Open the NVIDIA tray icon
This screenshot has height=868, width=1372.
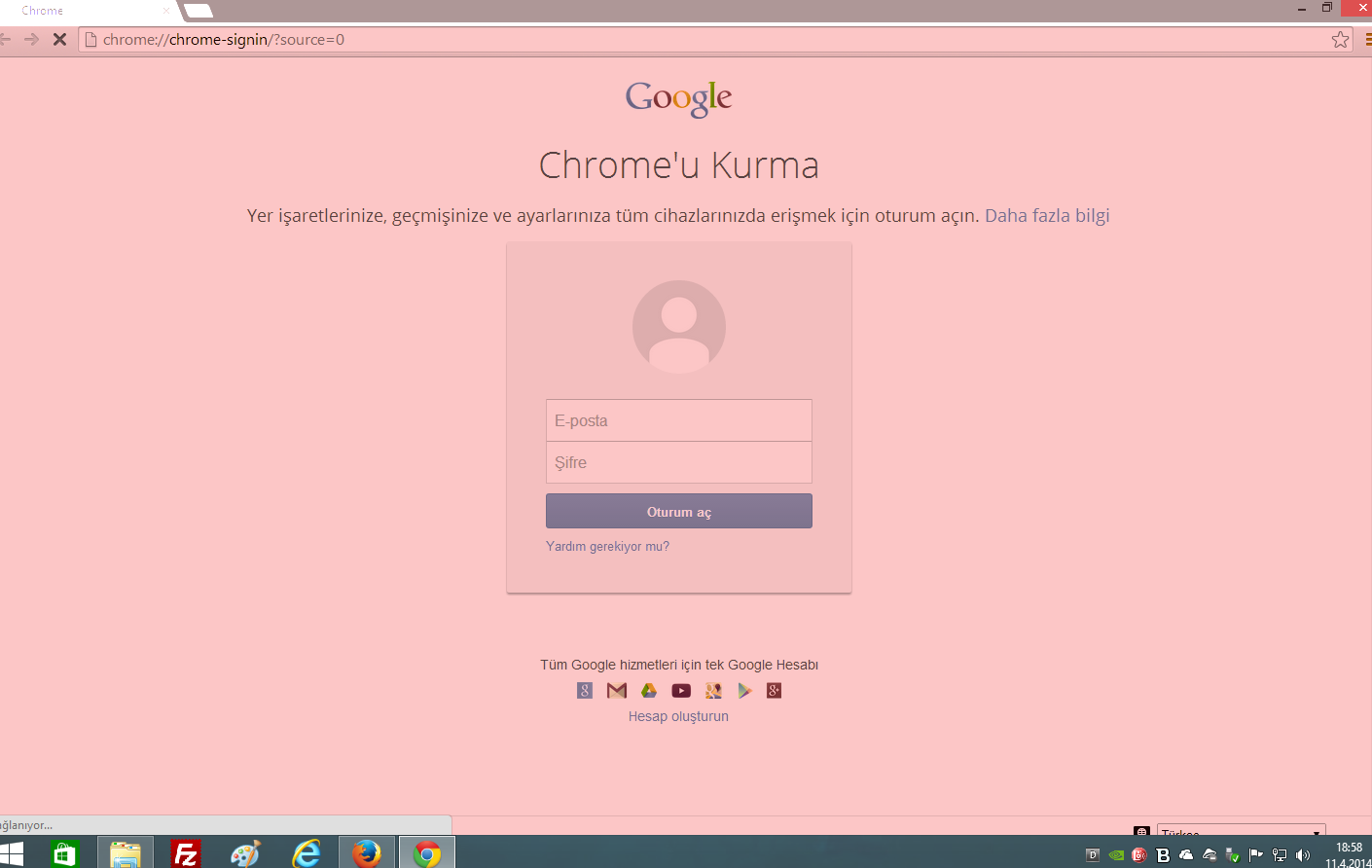pos(1116,855)
